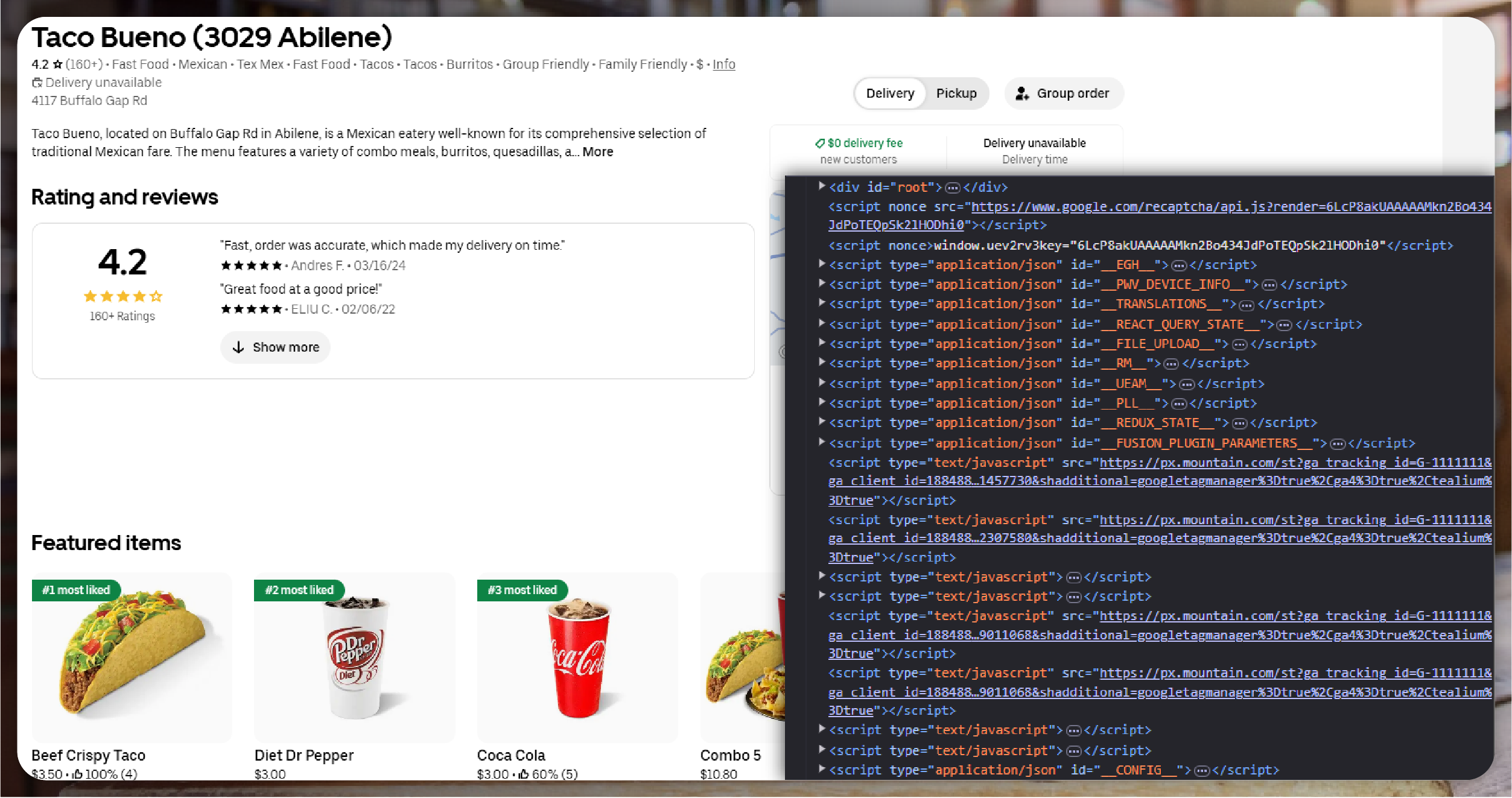Switch order mode to Delivery
1512x798 pixels.
[x=890, y=93]
